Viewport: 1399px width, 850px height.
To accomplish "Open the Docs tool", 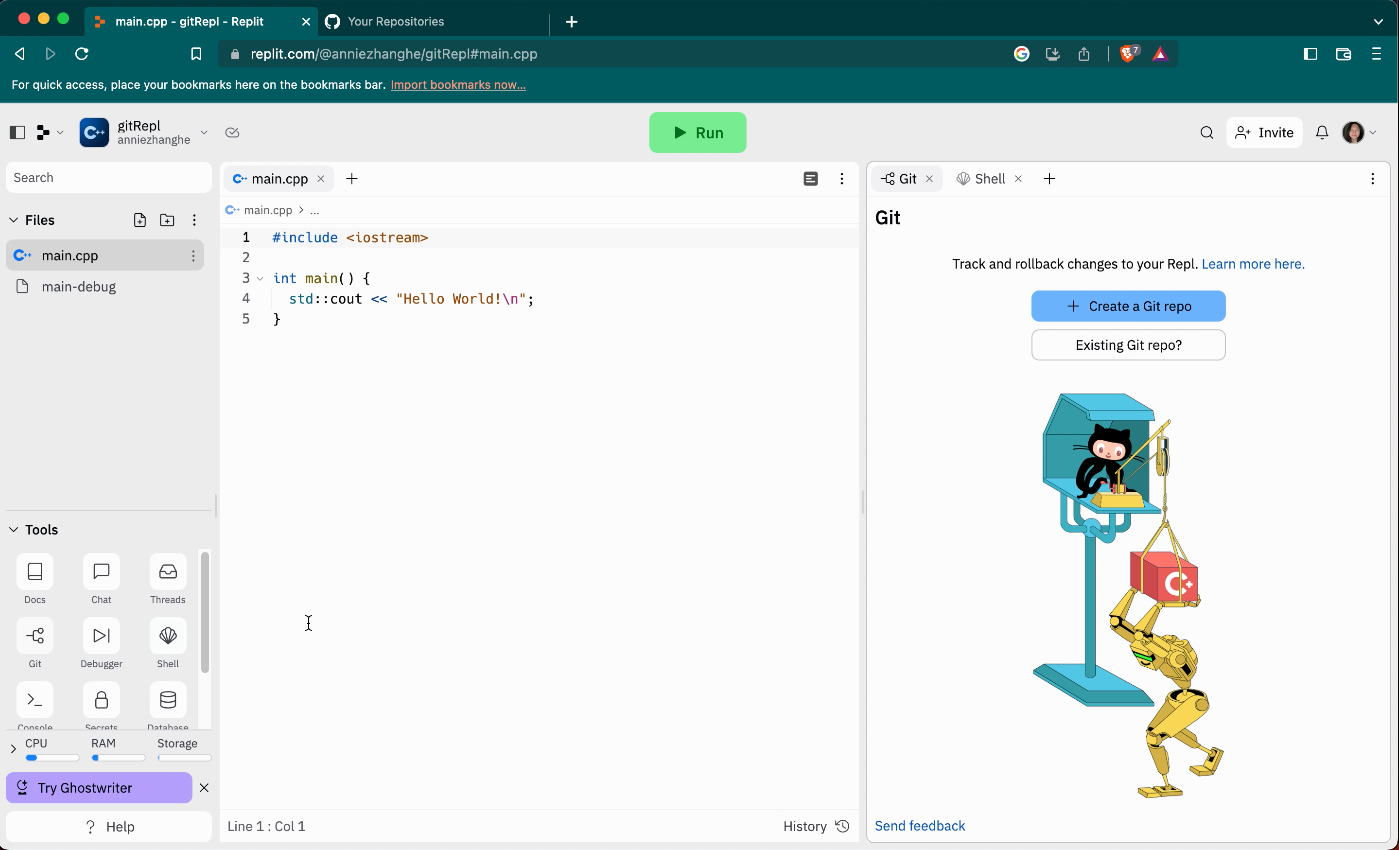I will tap(34, 578).
